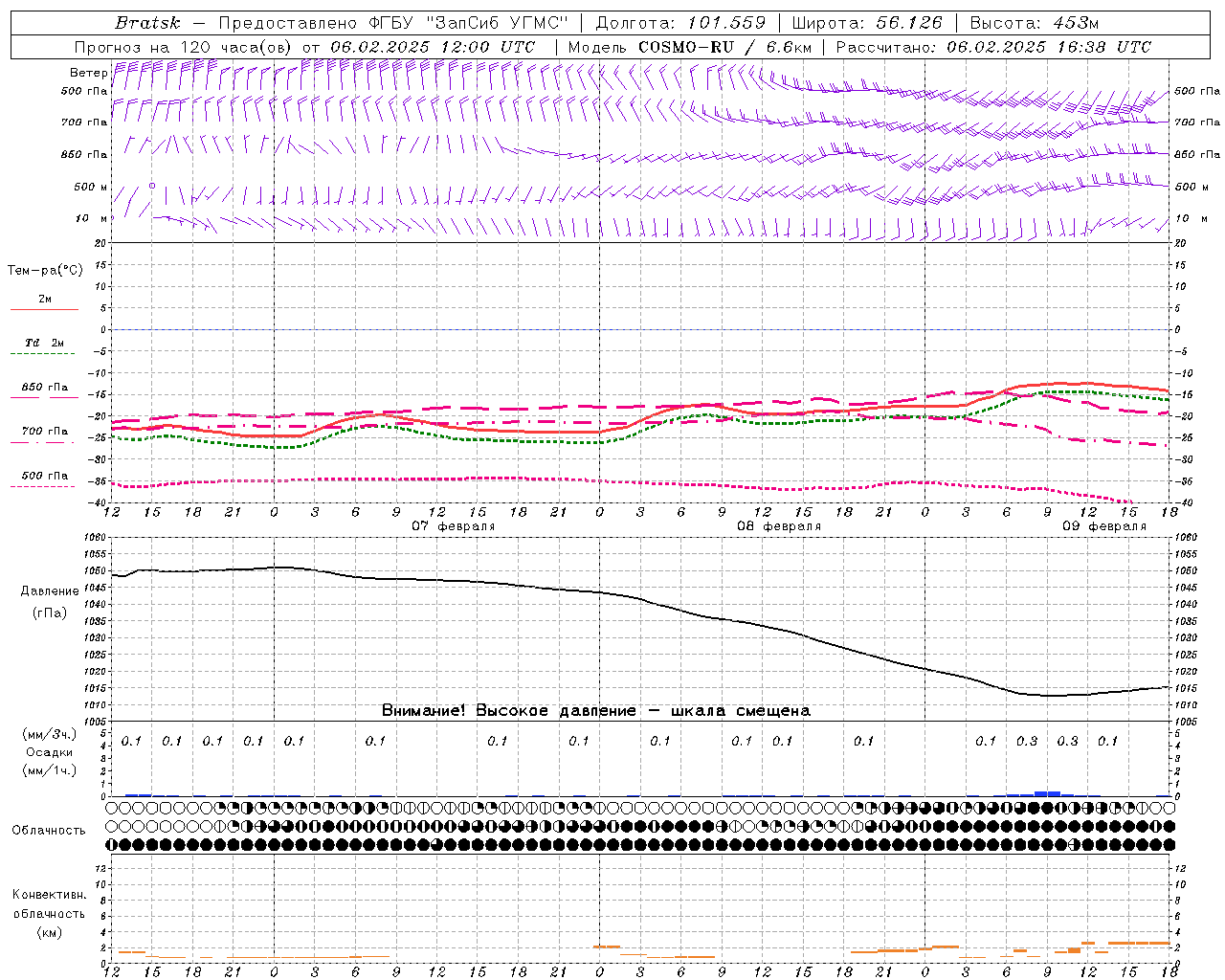The height and width of the screenshot is (980, 1225).
Task: Click the pressure unit "(гПа)" label
Action: pos(50,613)
